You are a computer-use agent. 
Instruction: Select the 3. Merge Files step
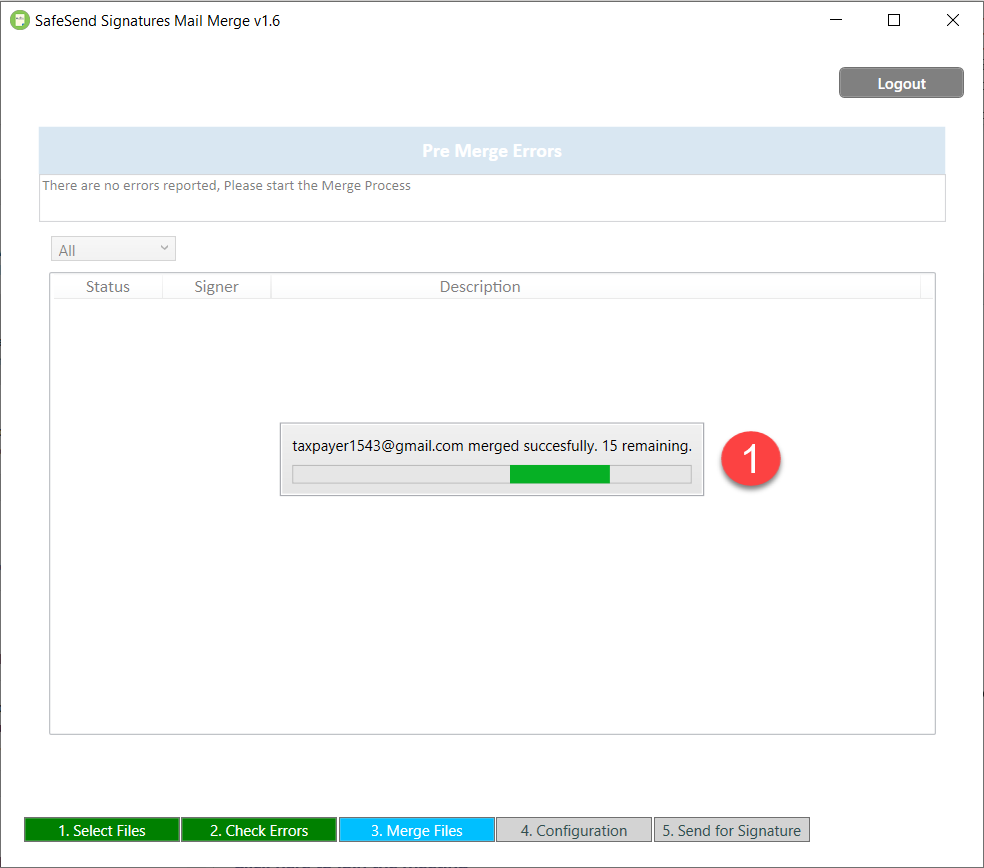click(417, 830)
